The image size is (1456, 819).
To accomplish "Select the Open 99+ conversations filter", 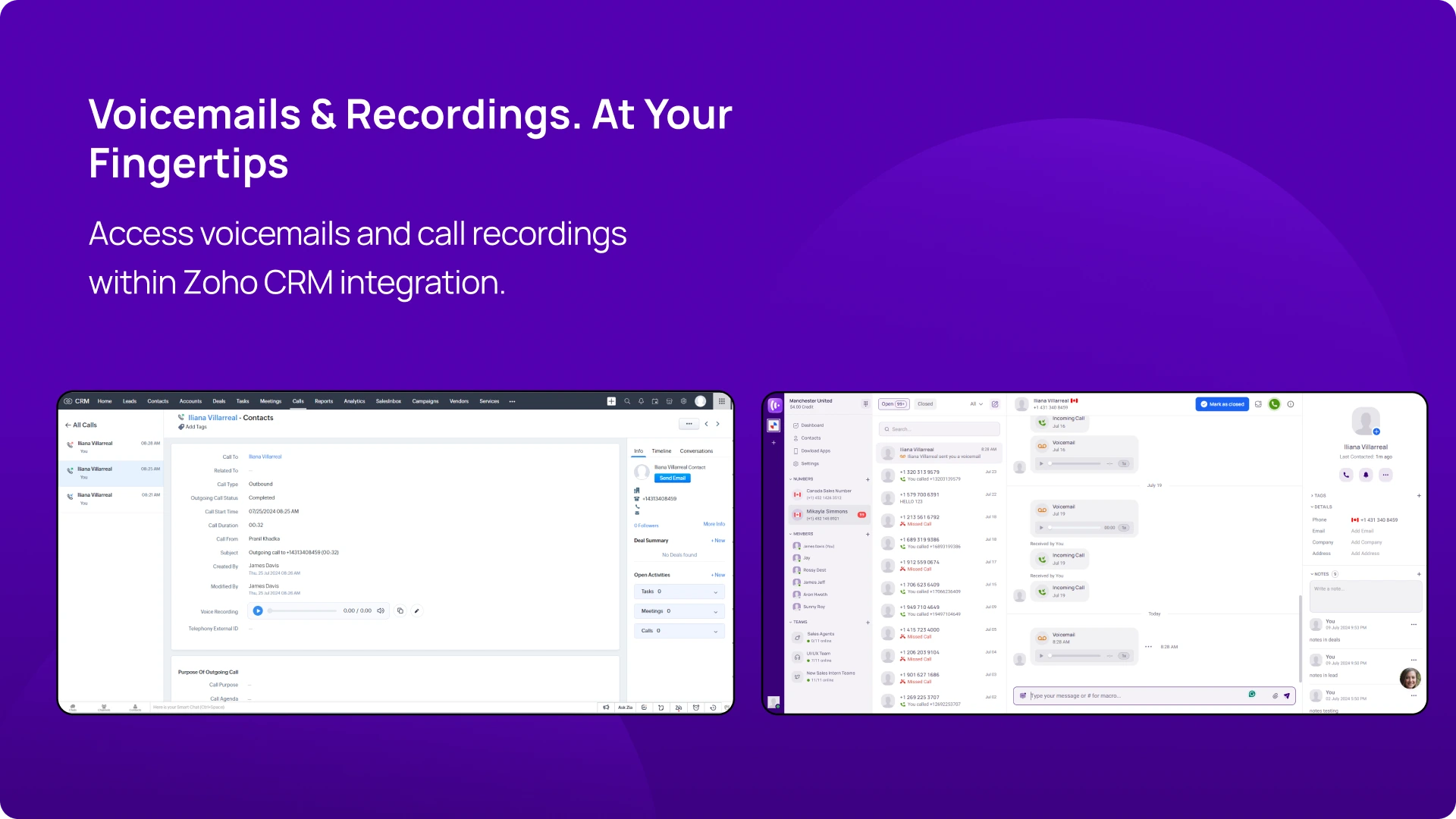I will pos(894,404).
